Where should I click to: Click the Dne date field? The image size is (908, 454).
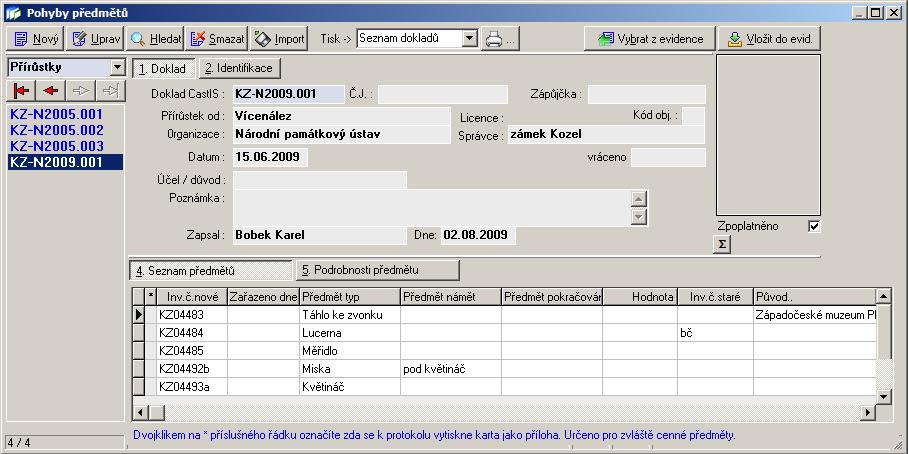pos(478,235)
